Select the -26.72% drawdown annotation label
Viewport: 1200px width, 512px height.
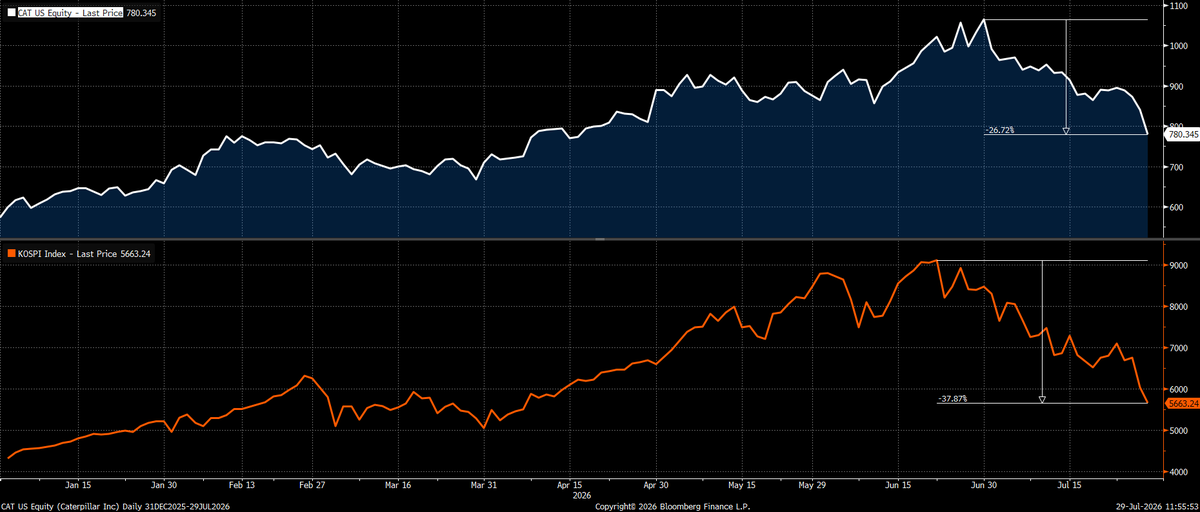pyautogui.click(x=1002, y=130)
